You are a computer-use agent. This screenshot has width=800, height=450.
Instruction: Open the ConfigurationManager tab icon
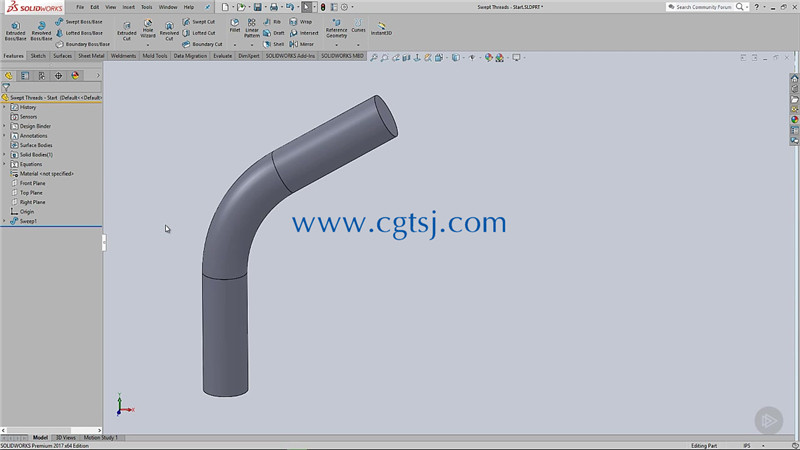pos(42,76)
